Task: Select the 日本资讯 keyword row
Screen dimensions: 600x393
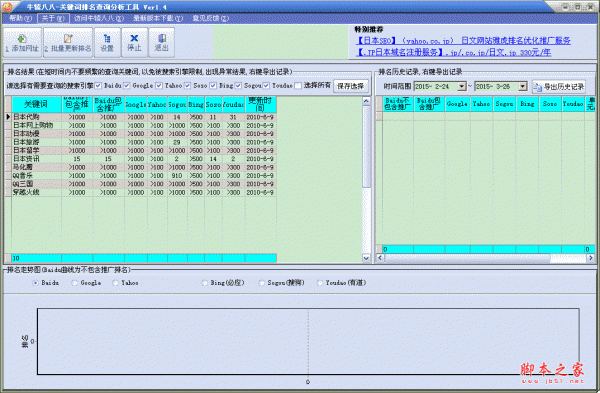Action: coord(144,159)
